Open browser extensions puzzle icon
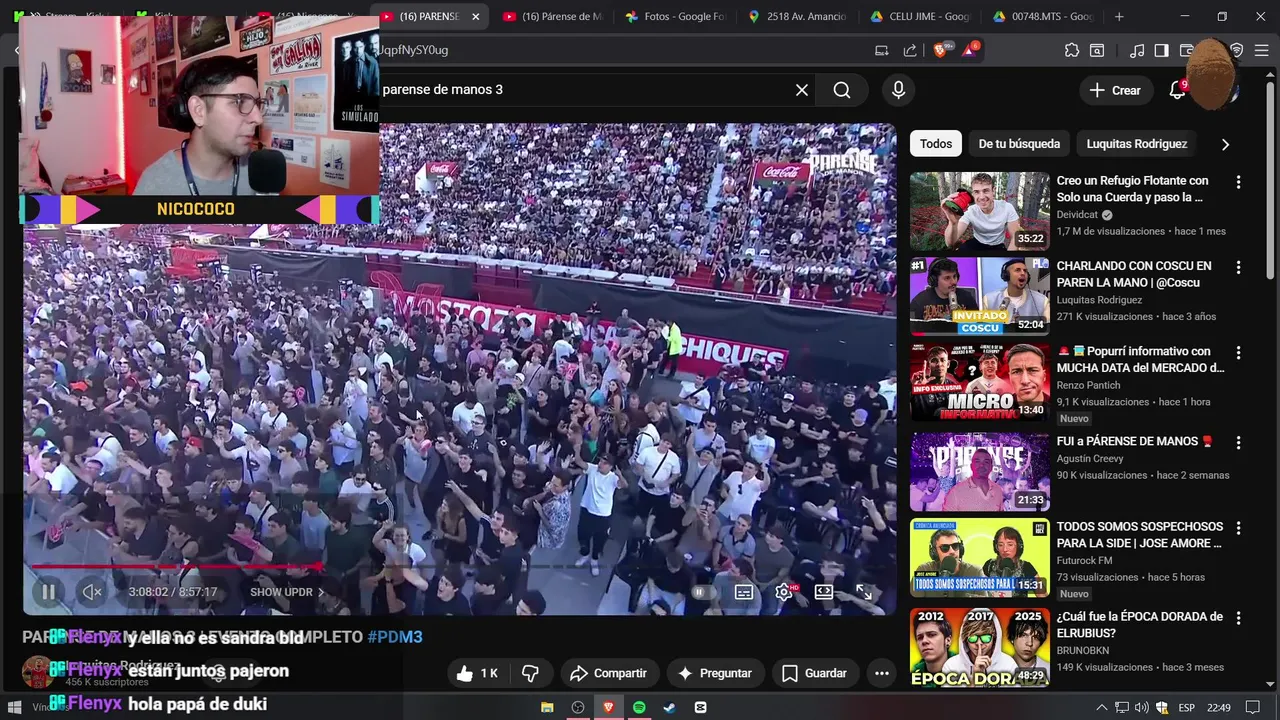1280x720 pixels. [1072, 50]
